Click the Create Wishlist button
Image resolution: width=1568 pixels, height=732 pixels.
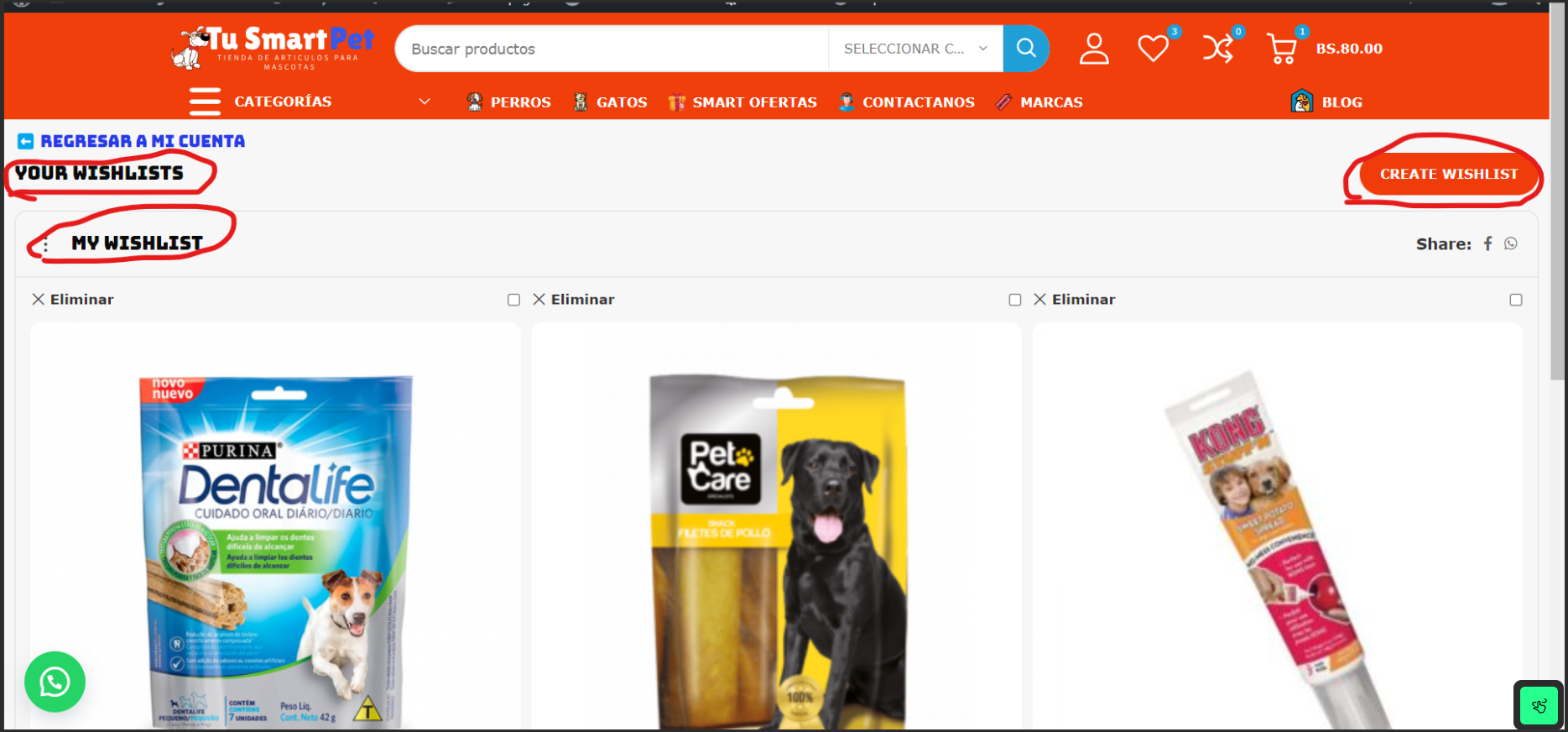(x=1449, y=174)
